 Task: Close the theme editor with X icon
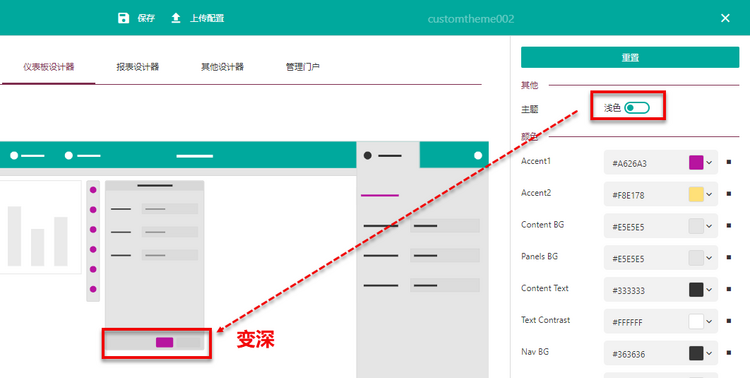tap(725, 18)
